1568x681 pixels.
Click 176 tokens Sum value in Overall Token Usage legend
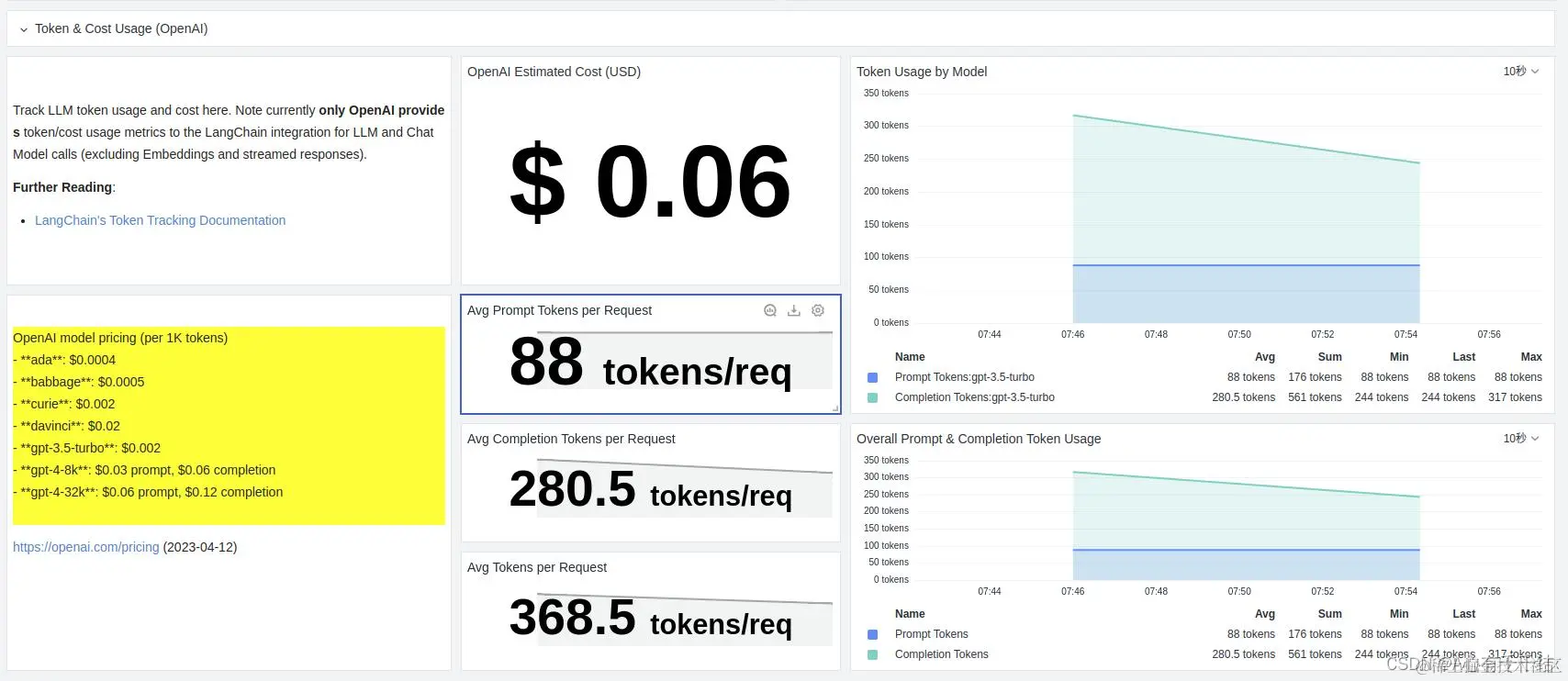[x=1315, y=634]
